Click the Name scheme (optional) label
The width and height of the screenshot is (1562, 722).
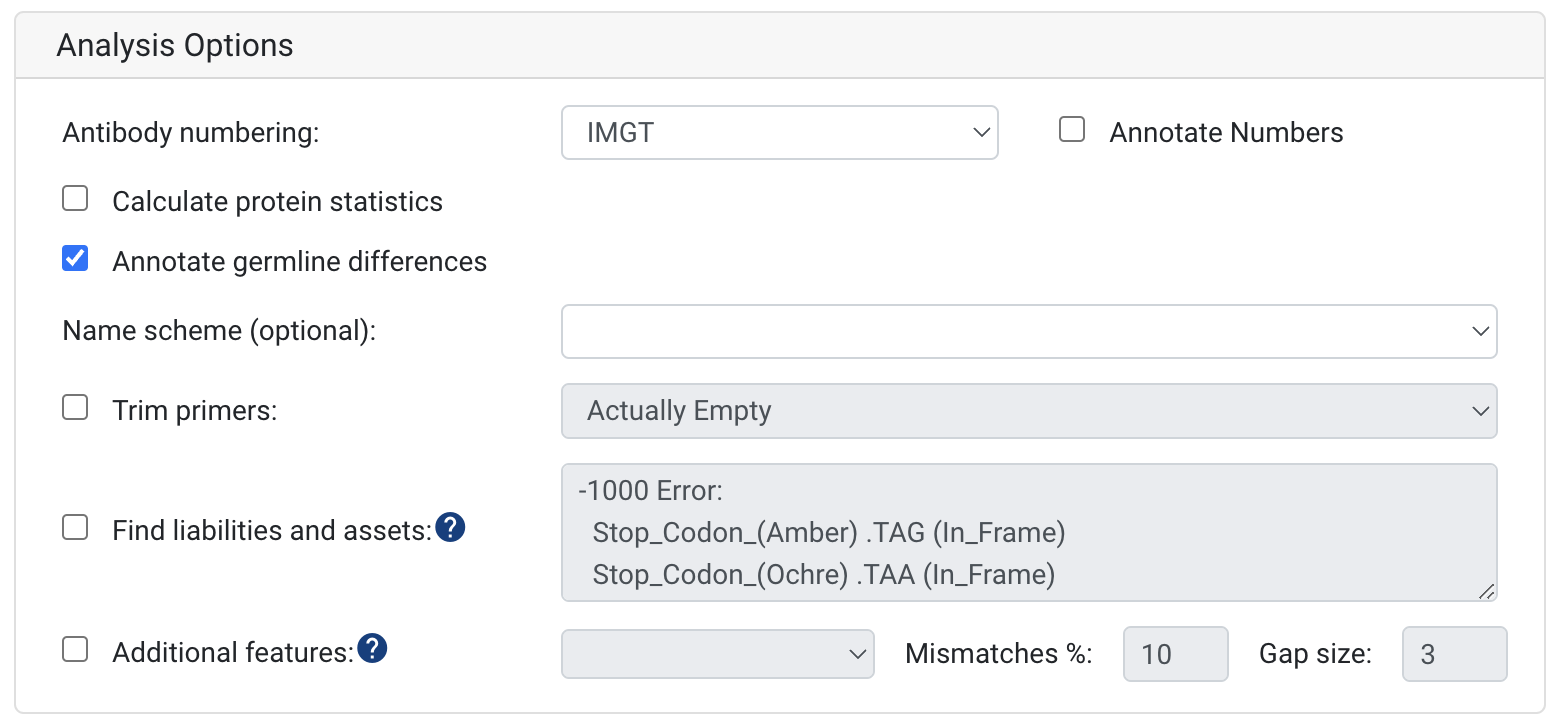[219, 331]
